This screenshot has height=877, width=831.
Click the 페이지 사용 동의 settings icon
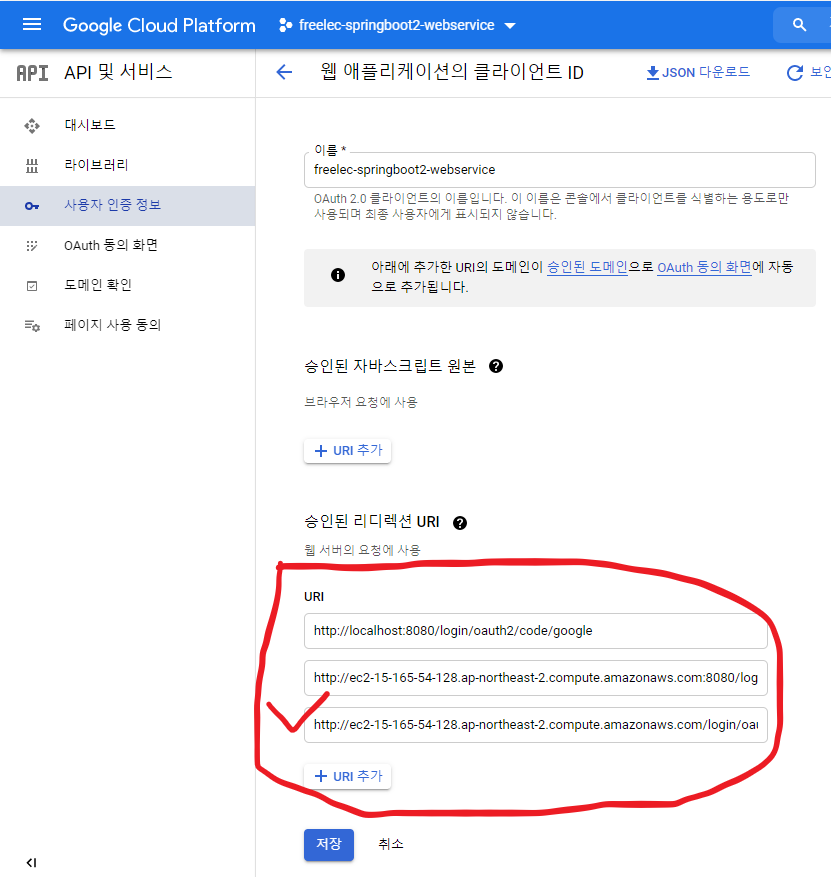click(32, 326)
